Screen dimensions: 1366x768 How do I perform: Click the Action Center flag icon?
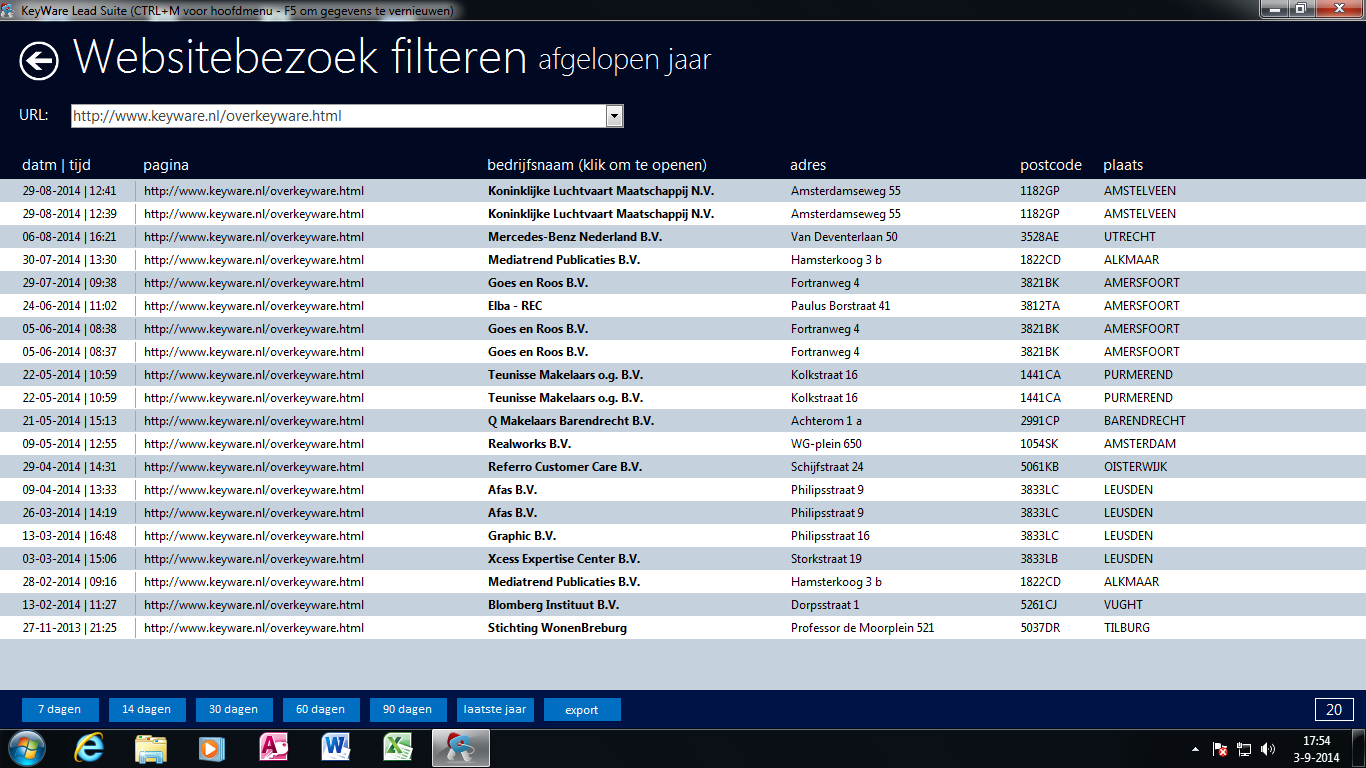(1220, 749)
